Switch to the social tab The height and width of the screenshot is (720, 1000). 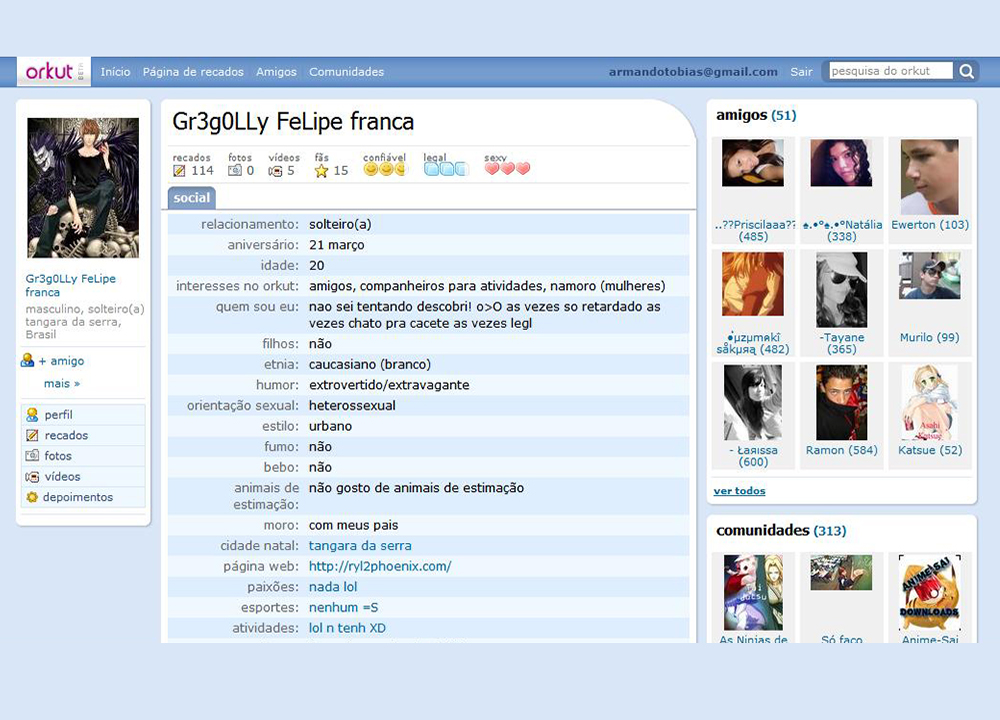[191, 197]
